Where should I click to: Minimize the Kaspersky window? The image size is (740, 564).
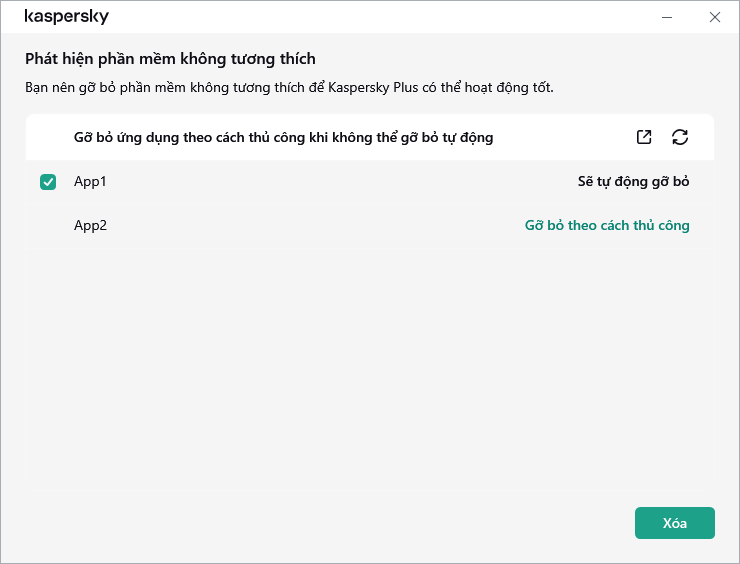pyautogui.click(x=667, y=17)
